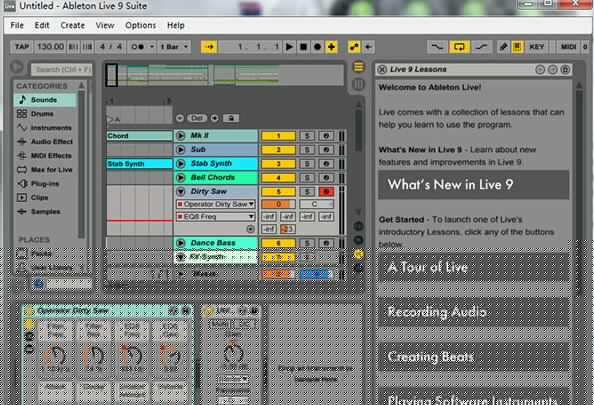
Task: Enable MIDI map mode
Action: coord(568,47)
